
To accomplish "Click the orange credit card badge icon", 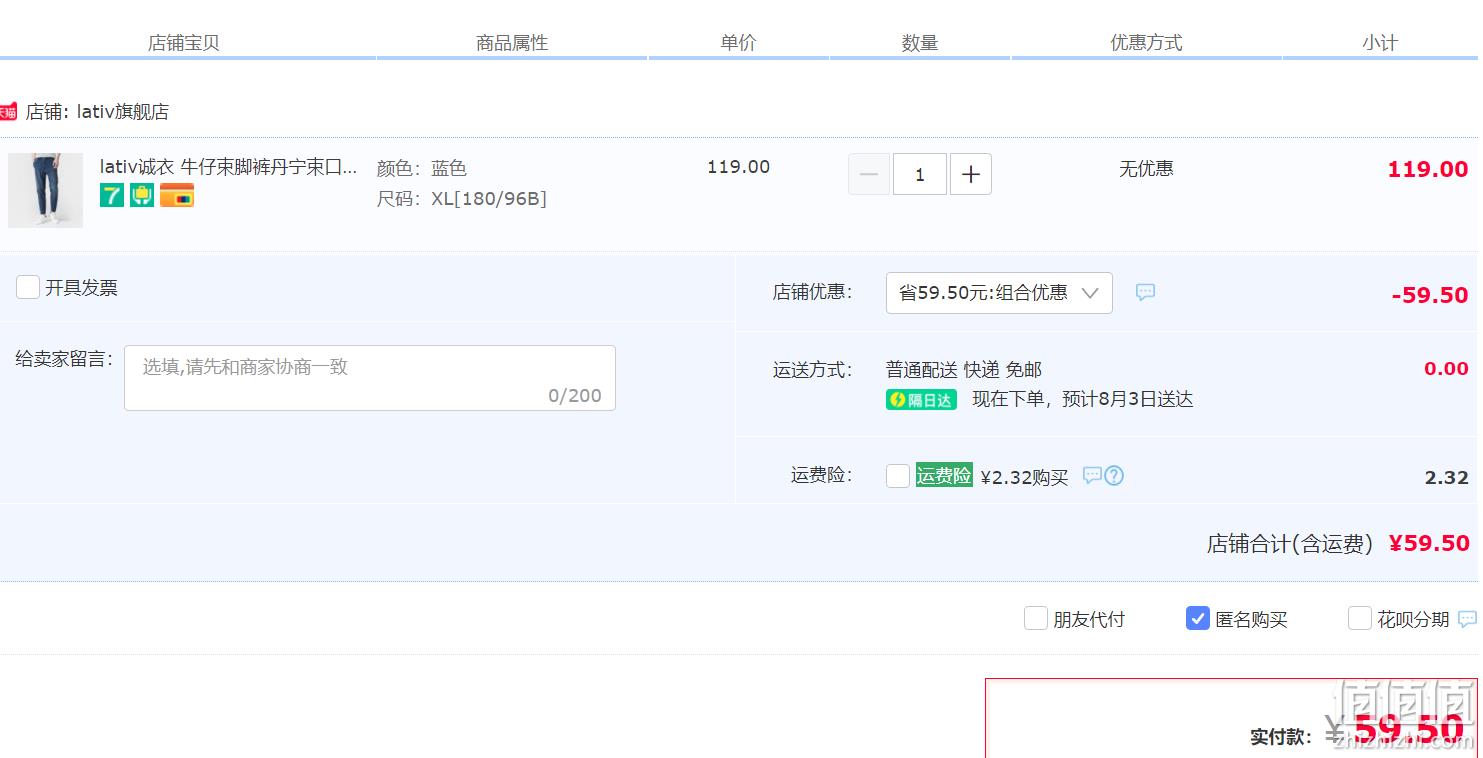I will click(x=177, y=195).
